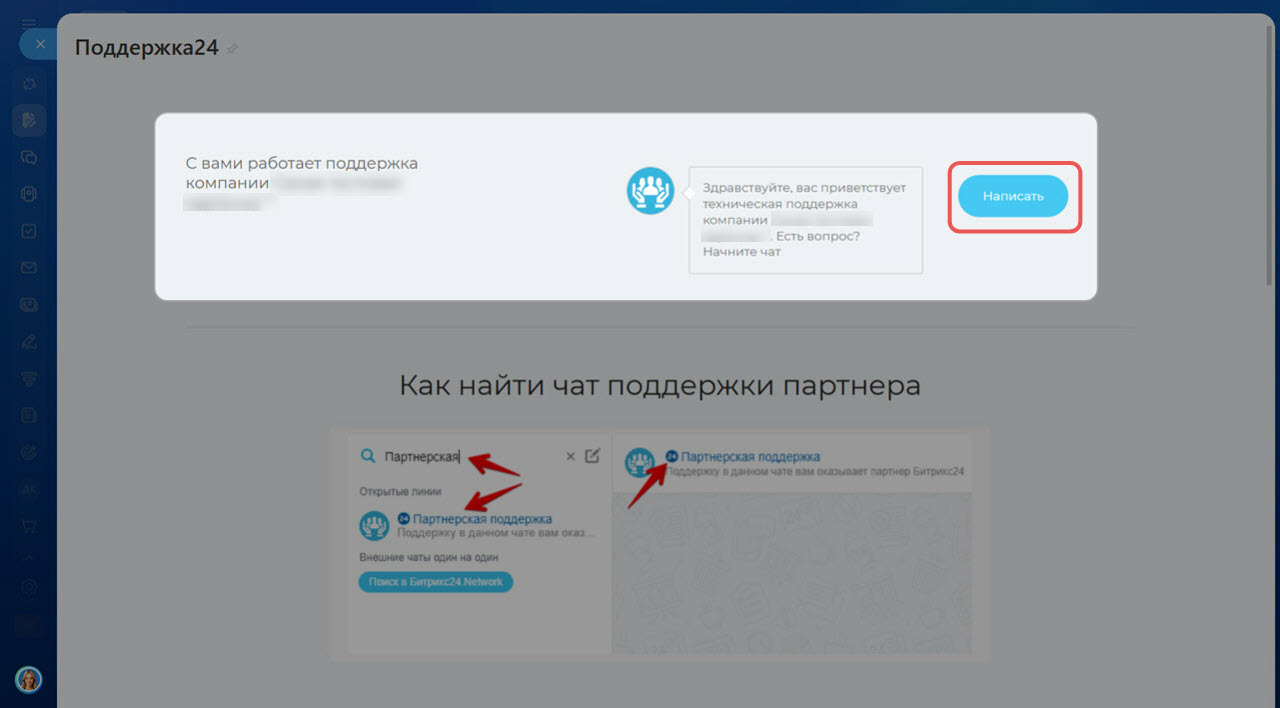Click the support avatar icon beside greeting
This screenshot has height=708, width=1280.
[x=651, y=190]
